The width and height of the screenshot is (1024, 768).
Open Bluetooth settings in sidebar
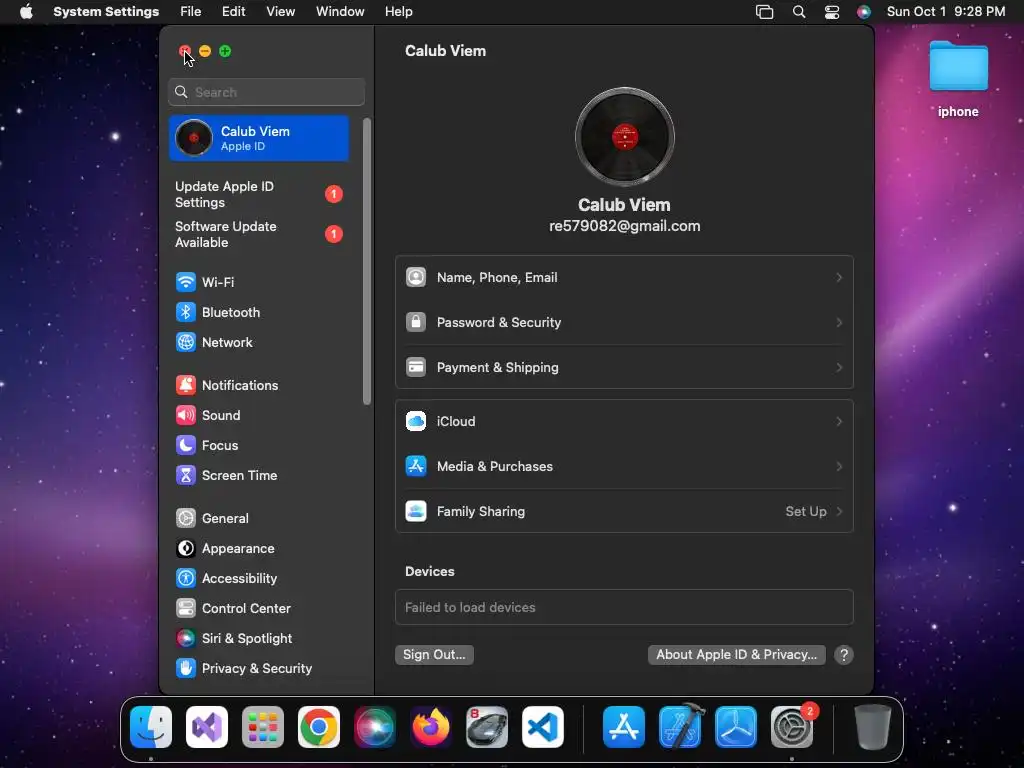tap(259, 312)
